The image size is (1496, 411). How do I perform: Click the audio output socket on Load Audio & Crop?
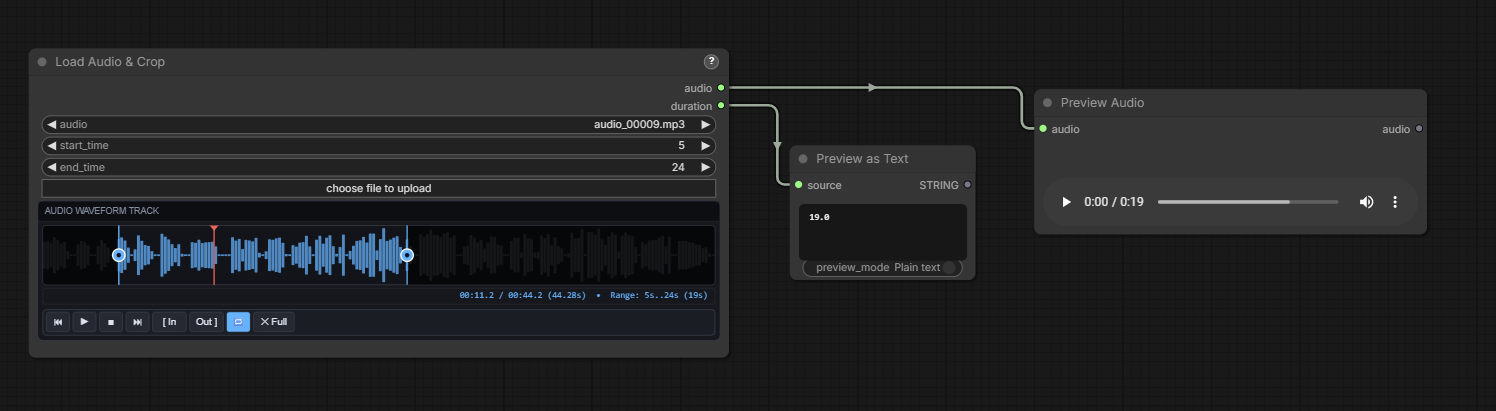pyautogui.click(x=721, y=88)
